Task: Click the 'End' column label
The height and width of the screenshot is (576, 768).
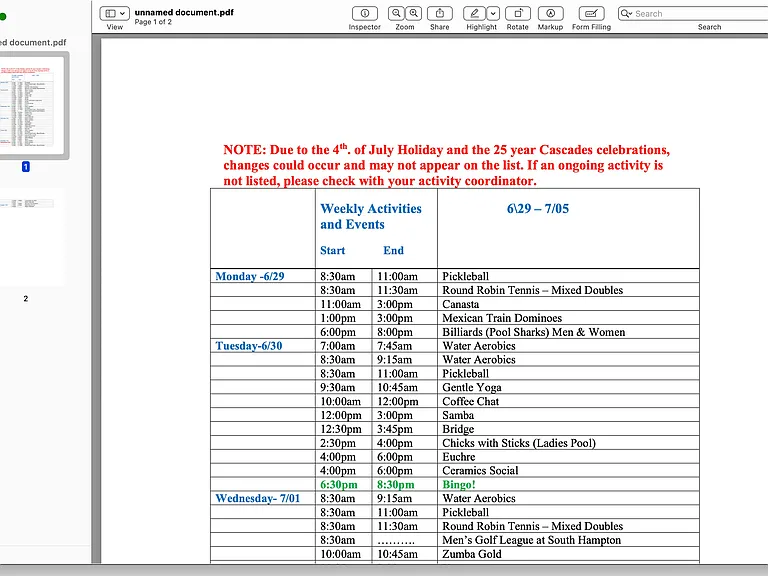Action: [393, 250]
